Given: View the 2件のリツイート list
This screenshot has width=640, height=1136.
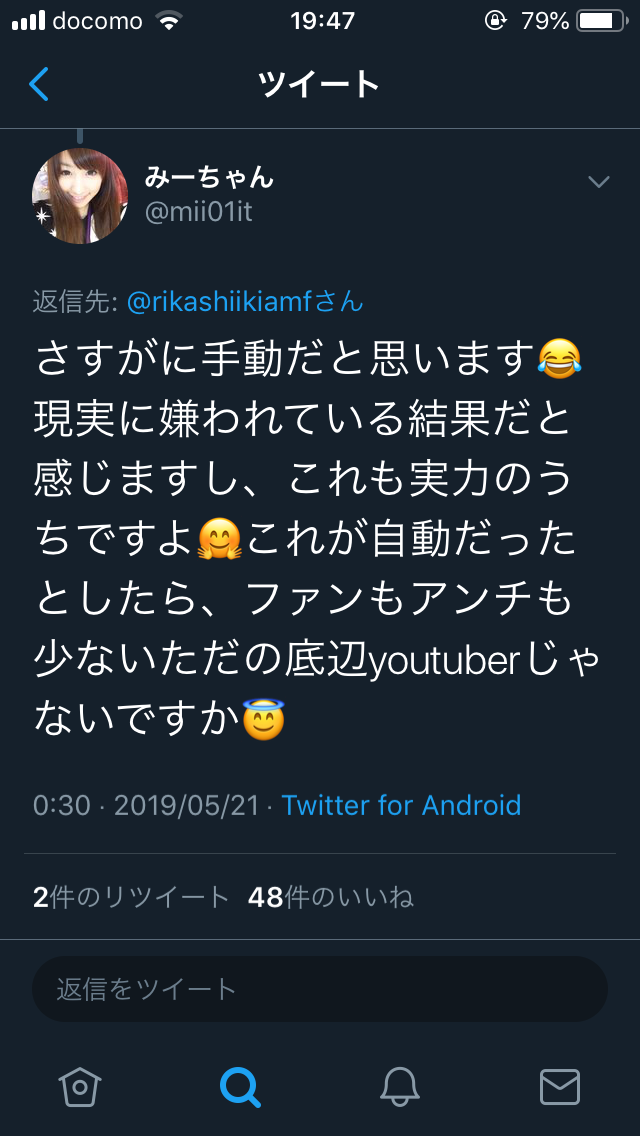Looking at the screenshot, I should tap(131, 897).
